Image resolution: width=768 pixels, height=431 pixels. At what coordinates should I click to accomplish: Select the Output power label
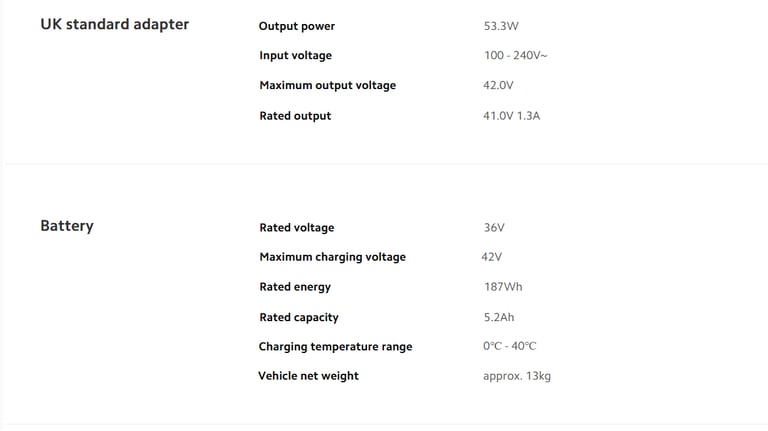pos(297,26)
